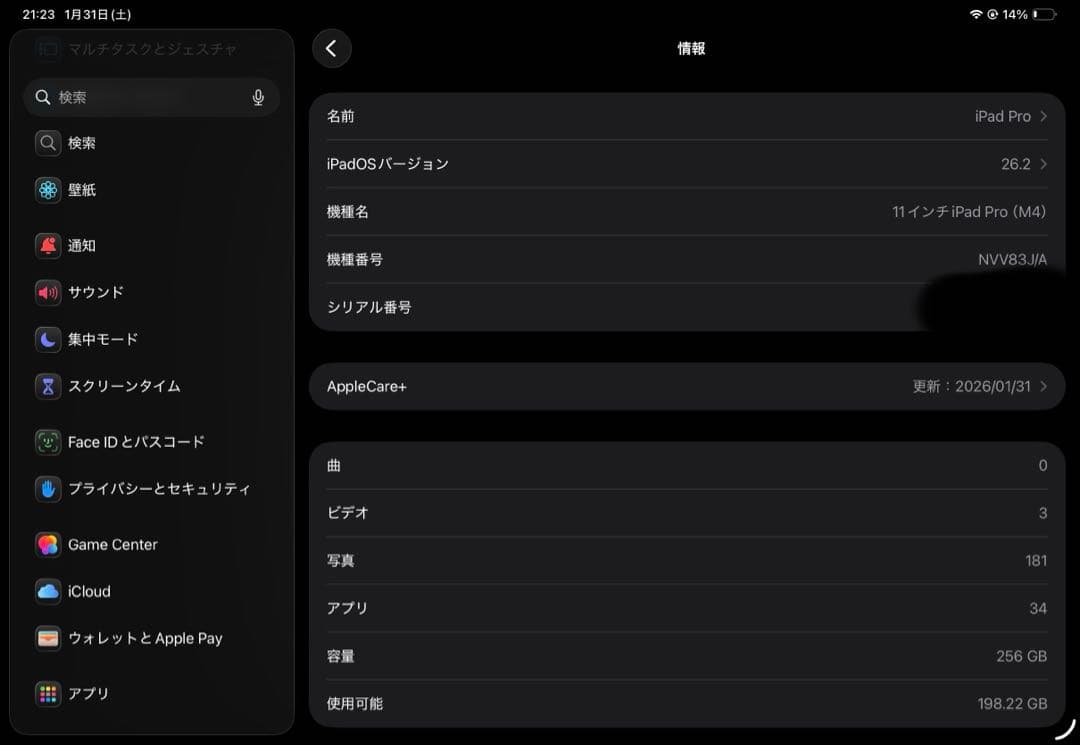Activate voice search with the microphone icon
The width and height of the screenshot is (1080, 745).
258,97
